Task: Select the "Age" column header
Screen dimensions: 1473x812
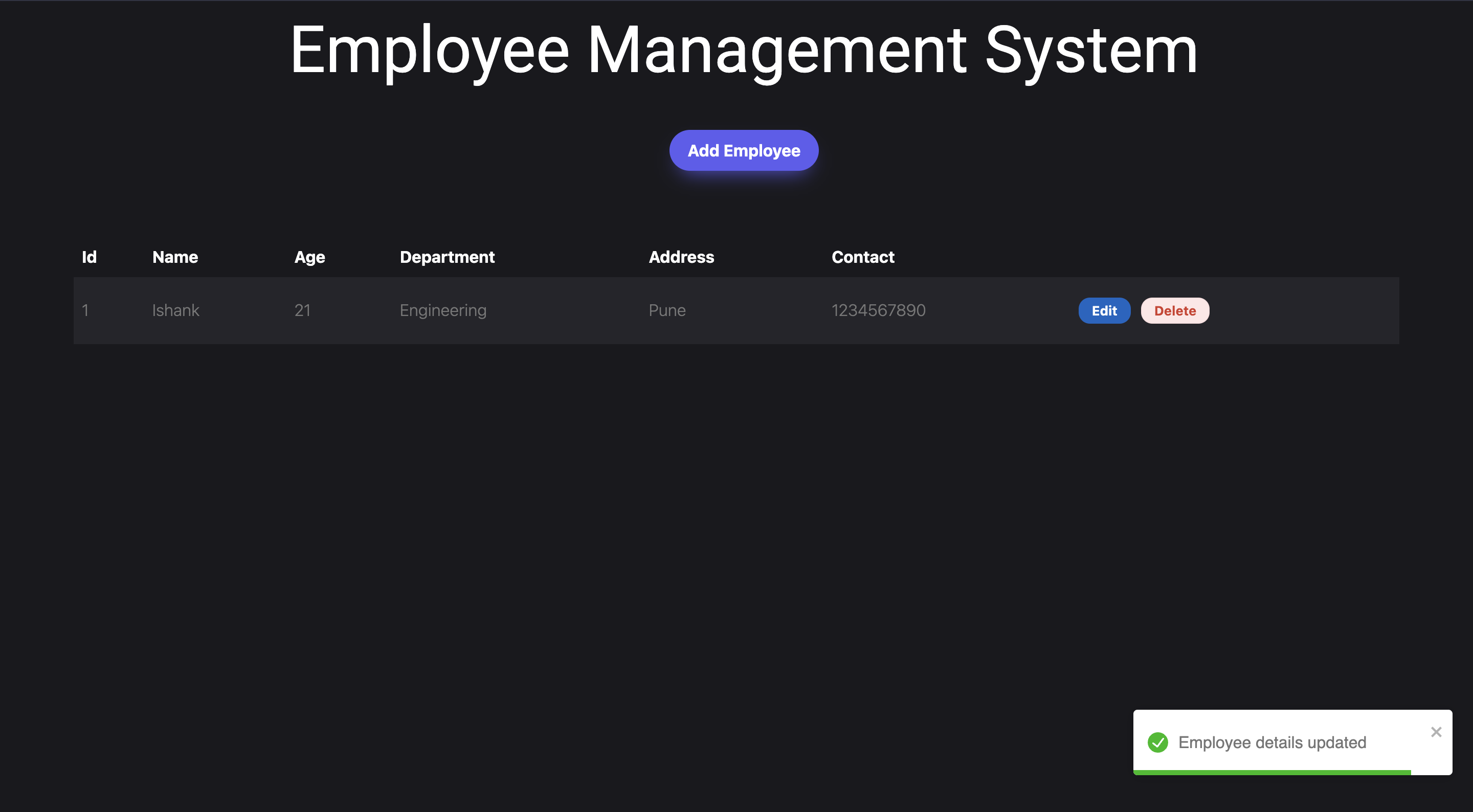Action: 309,257
